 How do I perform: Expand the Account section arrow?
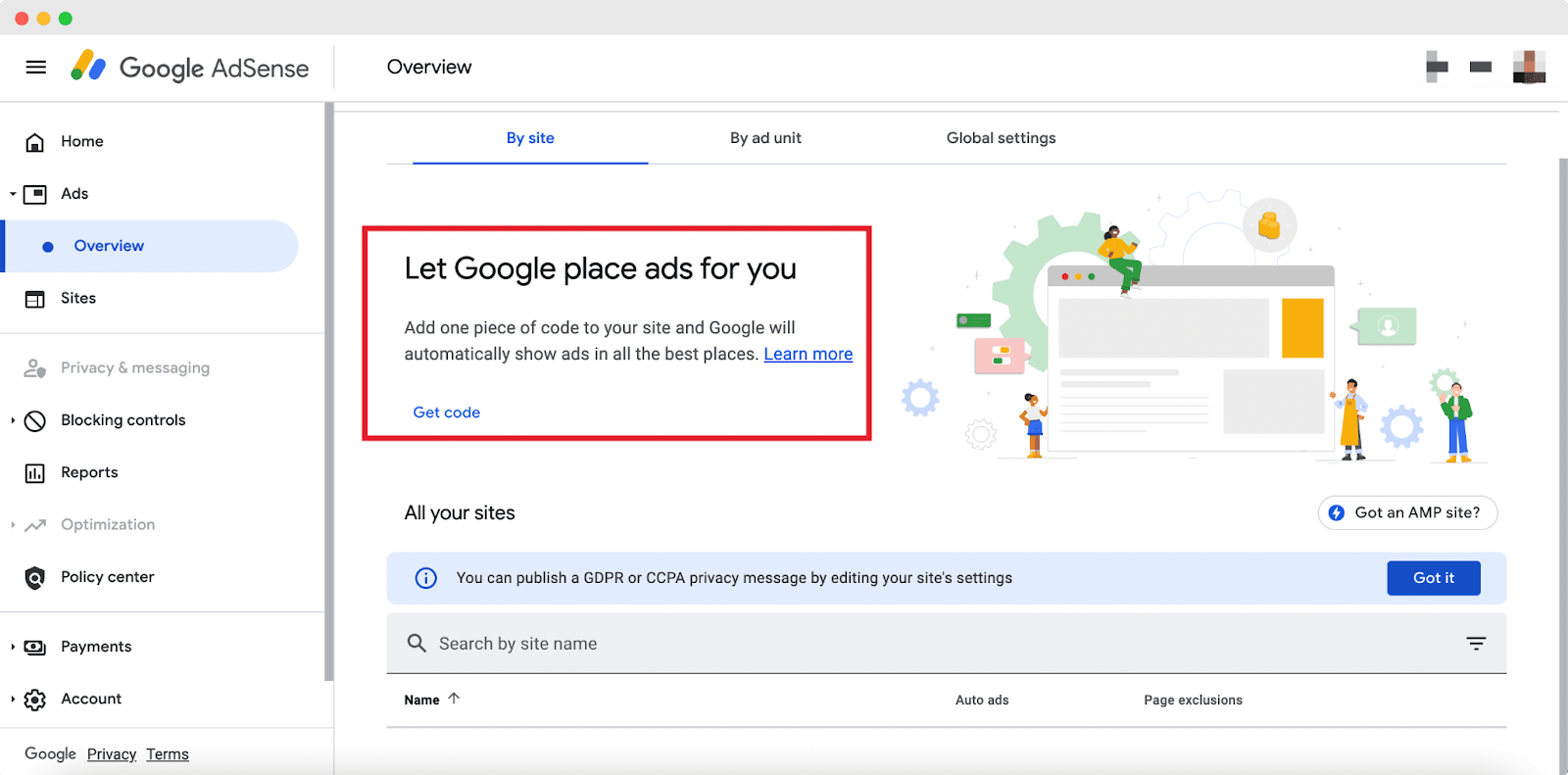pyautogui.click(x=13, y=700)
